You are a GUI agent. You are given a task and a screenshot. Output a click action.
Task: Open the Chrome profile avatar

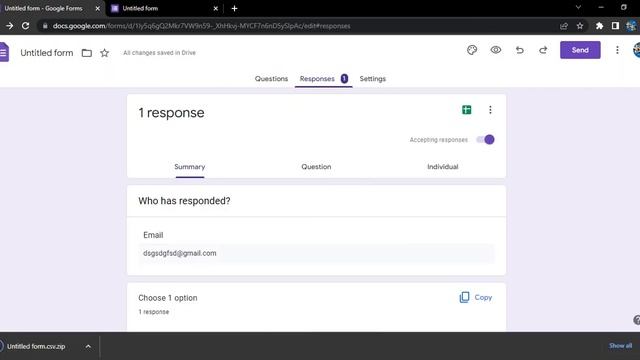(631, 26)
